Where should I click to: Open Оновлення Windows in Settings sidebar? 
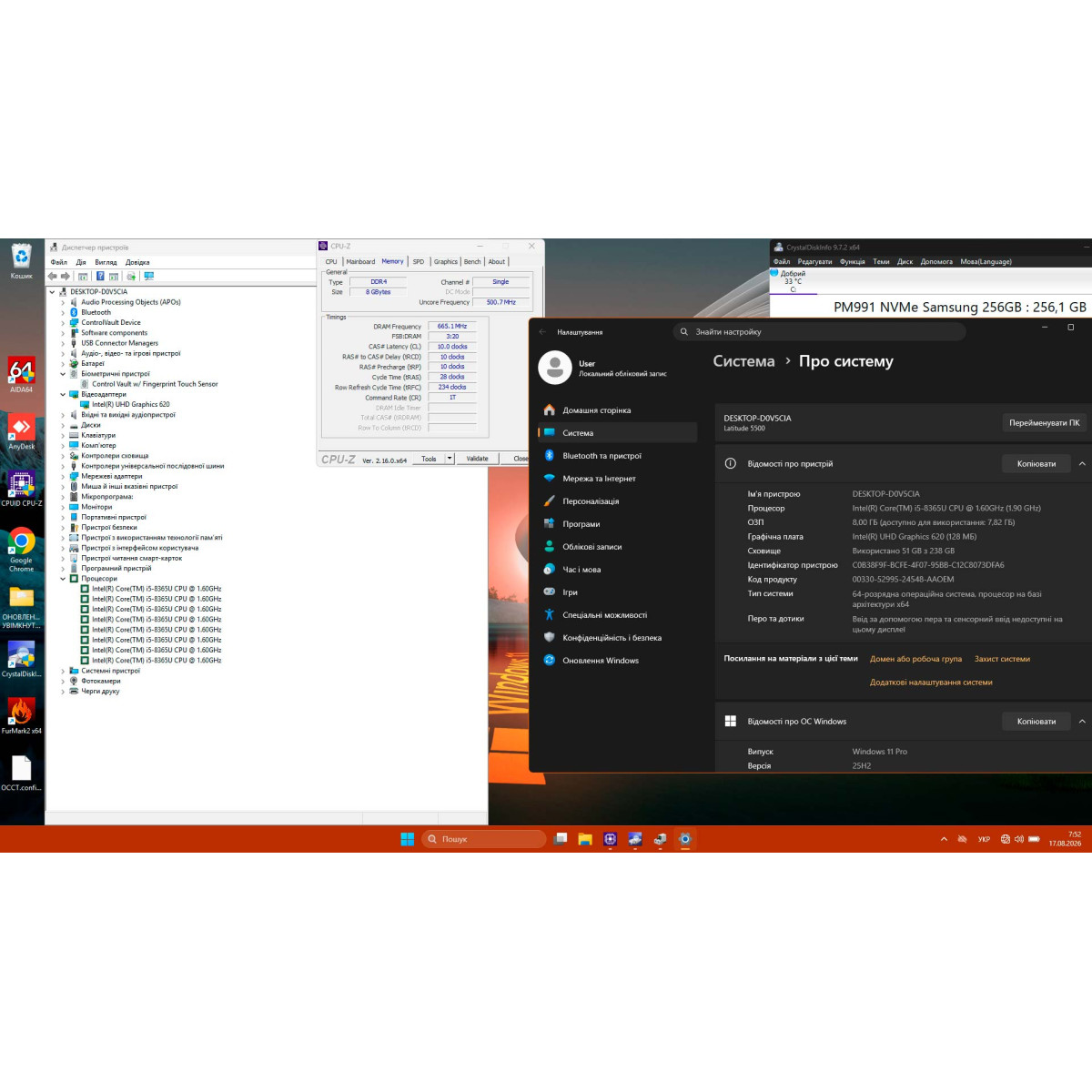click(x=617, y=661)
